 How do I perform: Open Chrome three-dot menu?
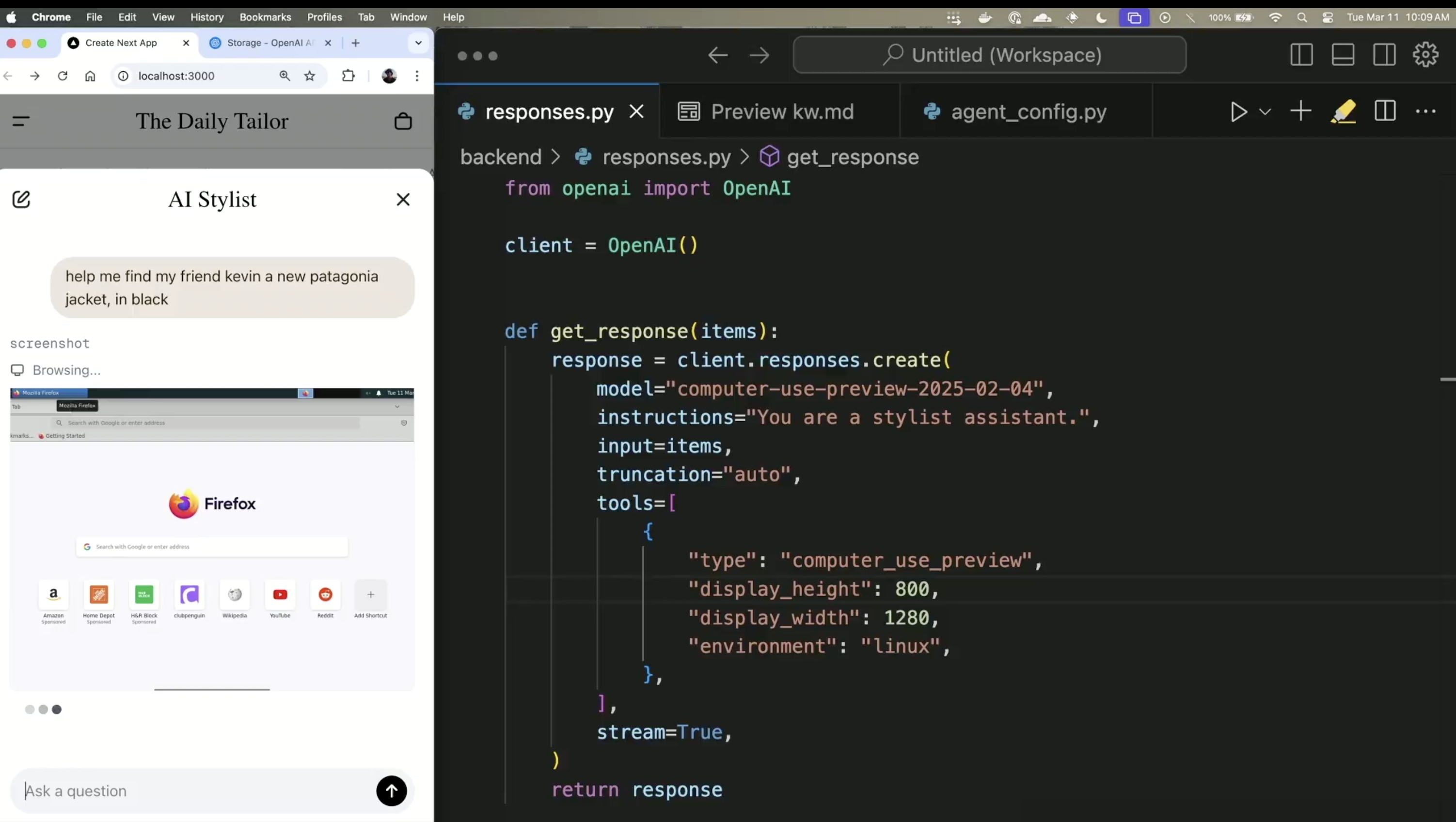tap(417, 76)
